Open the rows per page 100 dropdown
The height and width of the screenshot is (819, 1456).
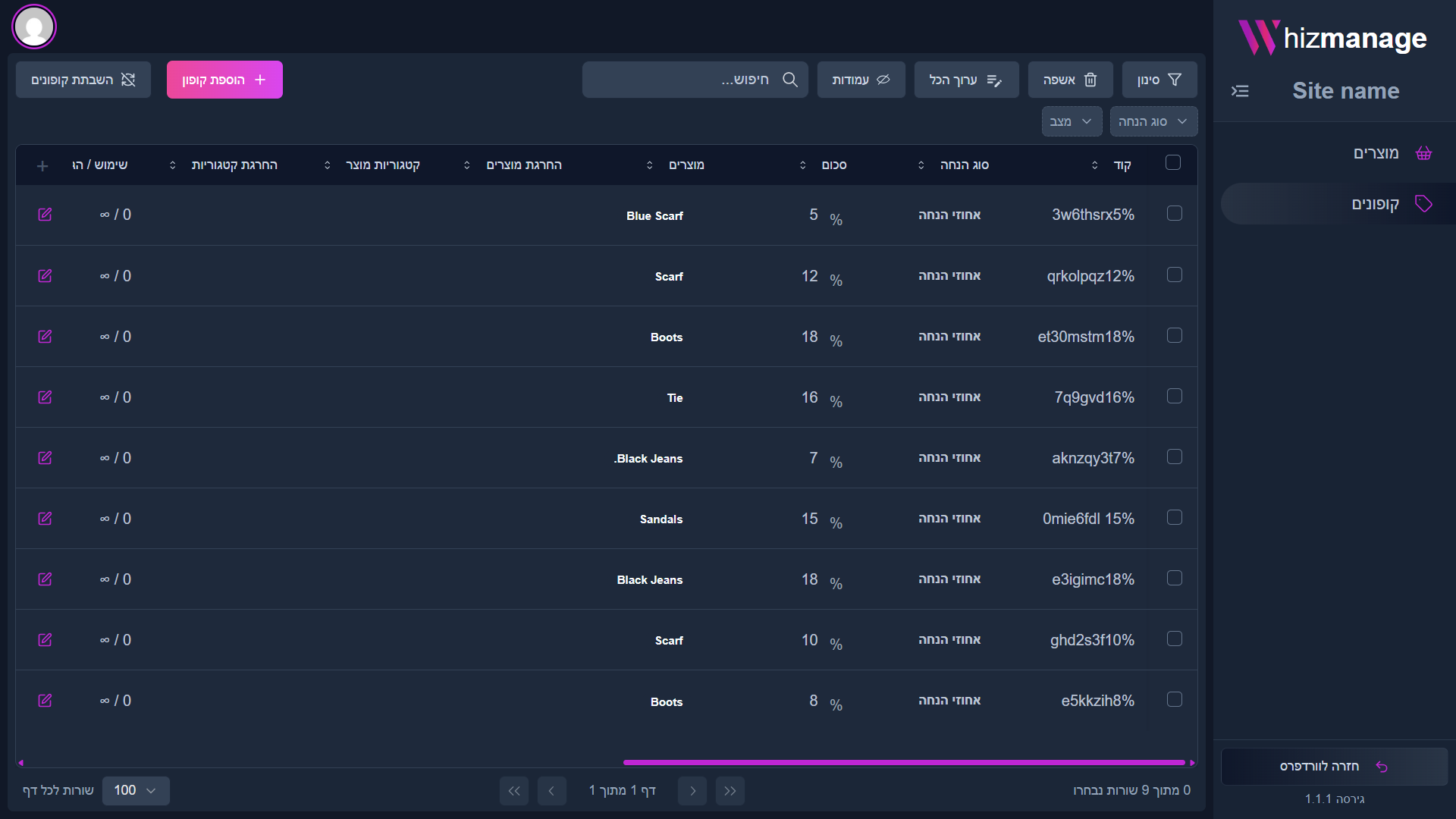pos(135,790)
